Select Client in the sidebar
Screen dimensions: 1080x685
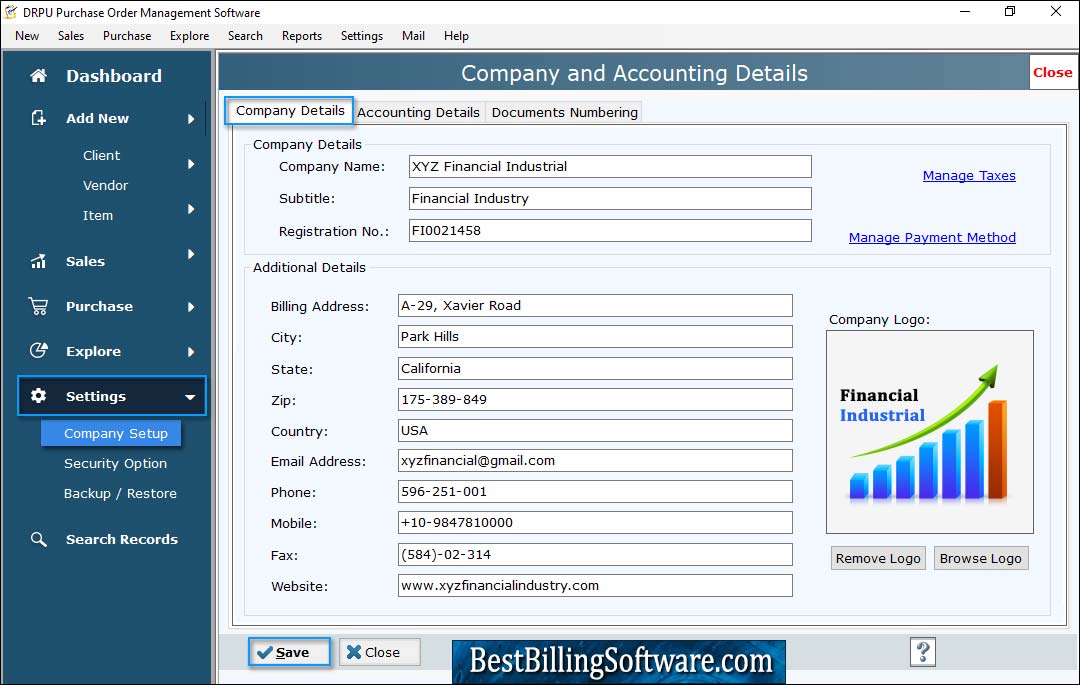[x=101, y=156]
